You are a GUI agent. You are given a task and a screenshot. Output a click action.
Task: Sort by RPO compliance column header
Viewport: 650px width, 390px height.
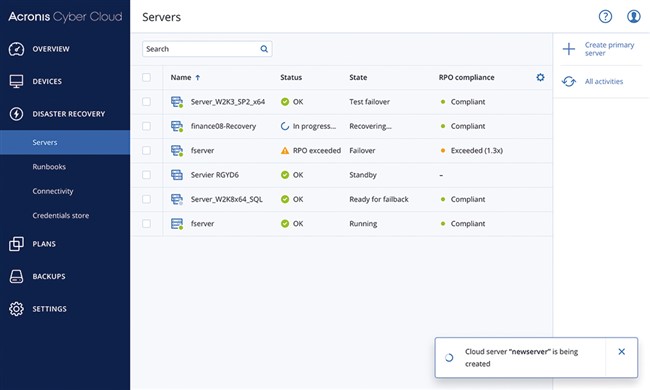pyautogui.click(x=466, y=78)
